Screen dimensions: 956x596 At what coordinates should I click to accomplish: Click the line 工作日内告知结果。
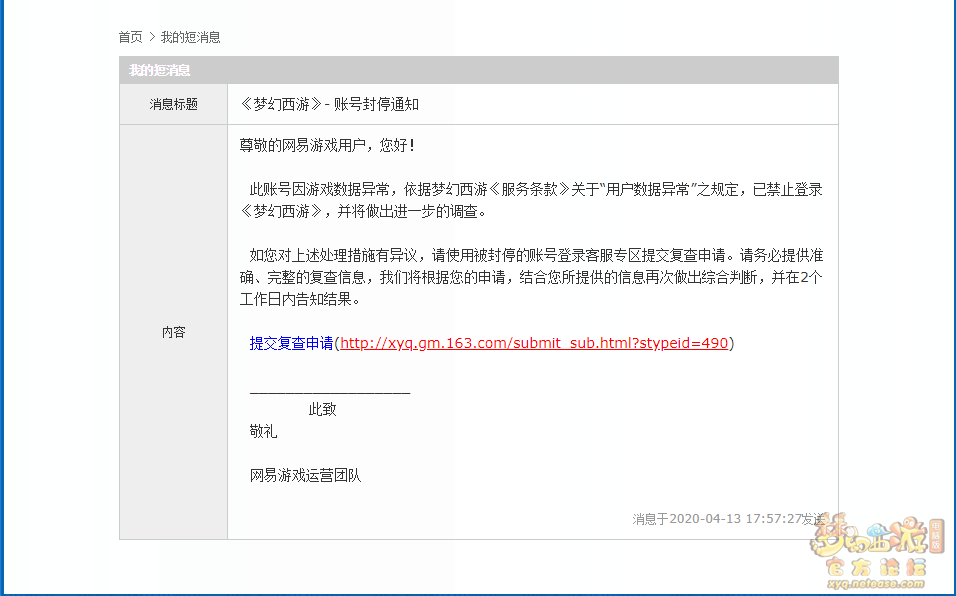coord(300,299)
